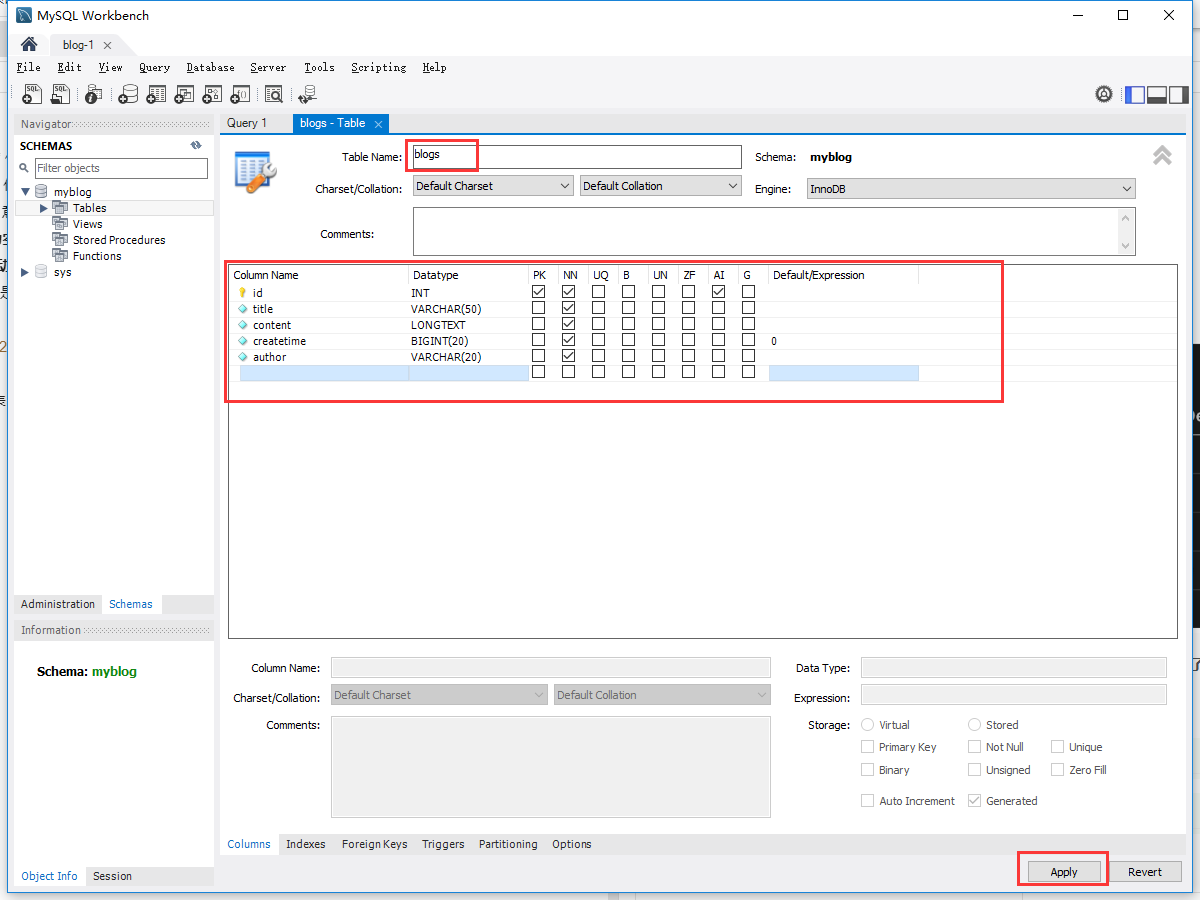Screen dimensions: 1200x900
Task: Open the Partitioning tab
Action: click(508, 844)
